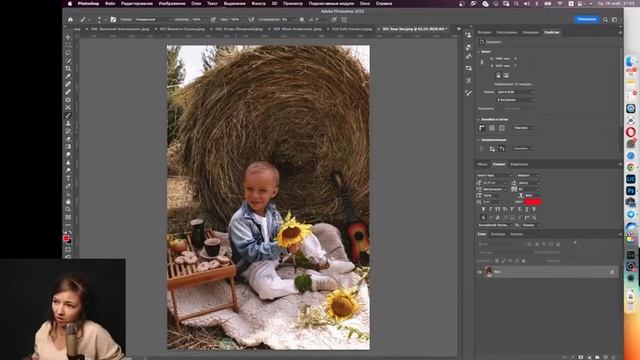Image resolution: width=640 pixels, height=360 pixels.
Task: Toggle the layer filtering switch
Action: pos(575,243)
